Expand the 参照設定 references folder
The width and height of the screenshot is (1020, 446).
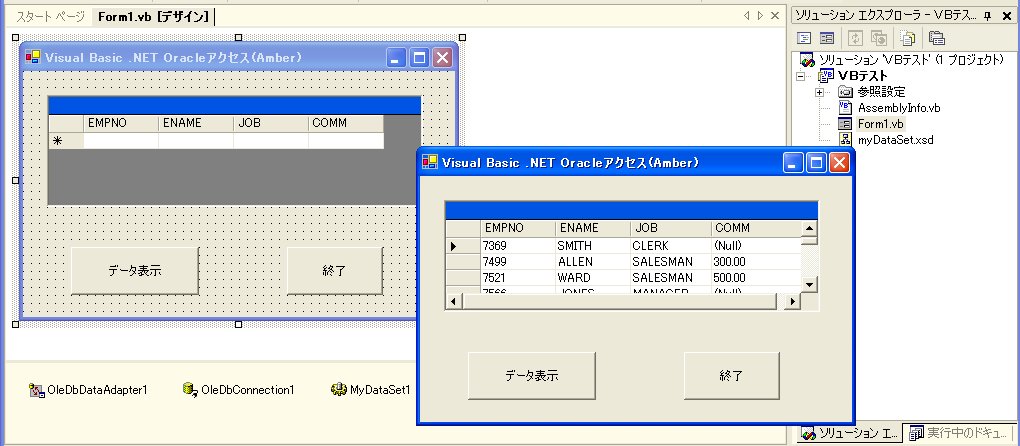pyautogui.click(x=820, y=92)
